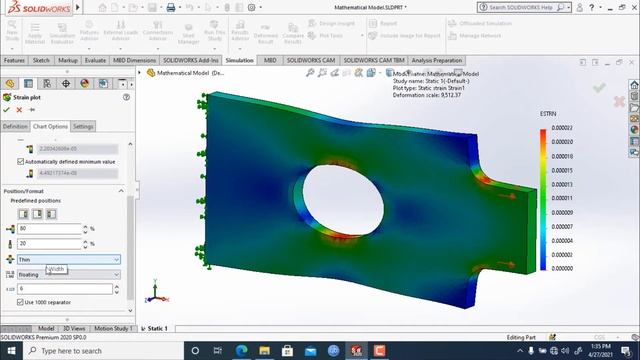640x360 pixels.
Task: Click the Cortana circle button
Action: (195, 351)
